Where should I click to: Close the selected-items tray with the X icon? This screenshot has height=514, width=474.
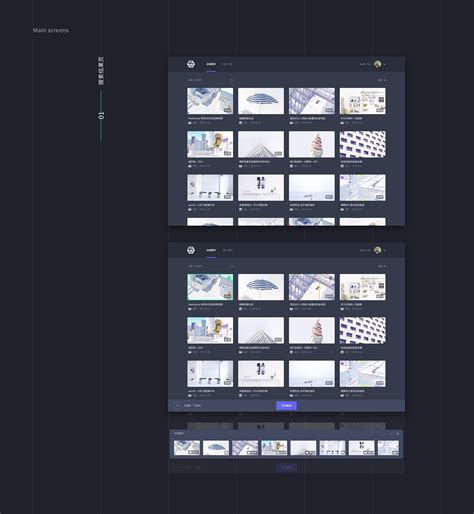coord(397,433)
